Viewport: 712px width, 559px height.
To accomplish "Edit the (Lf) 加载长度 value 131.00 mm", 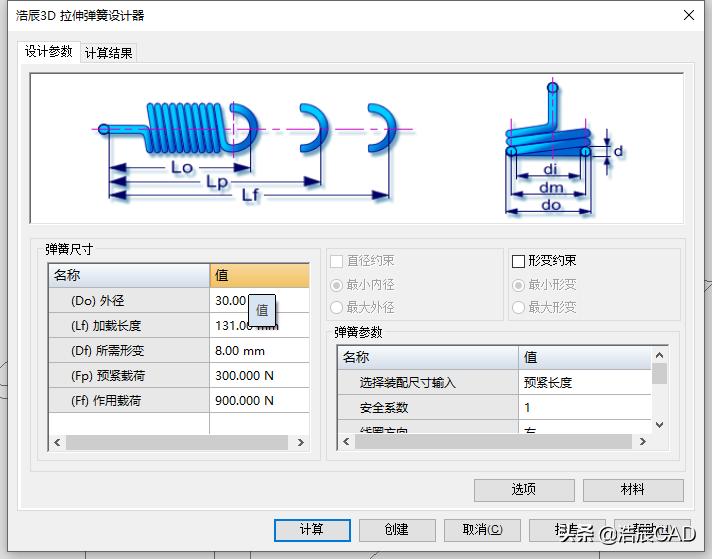I will coord(259,326).
